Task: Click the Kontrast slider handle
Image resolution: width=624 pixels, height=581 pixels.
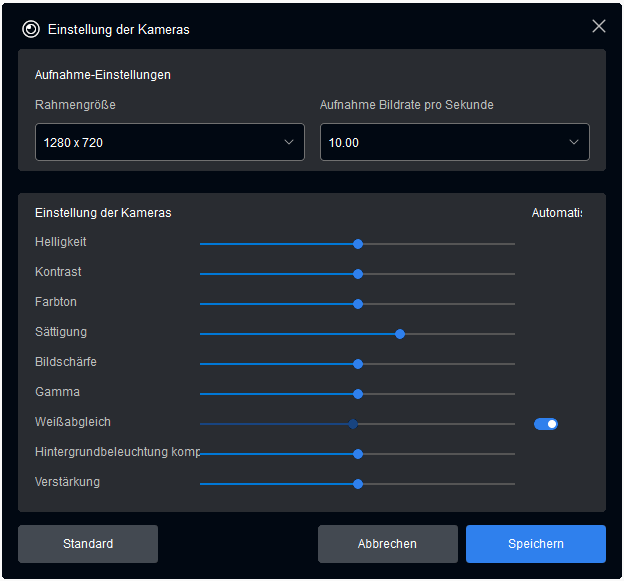Action: [x=358, y=274]
